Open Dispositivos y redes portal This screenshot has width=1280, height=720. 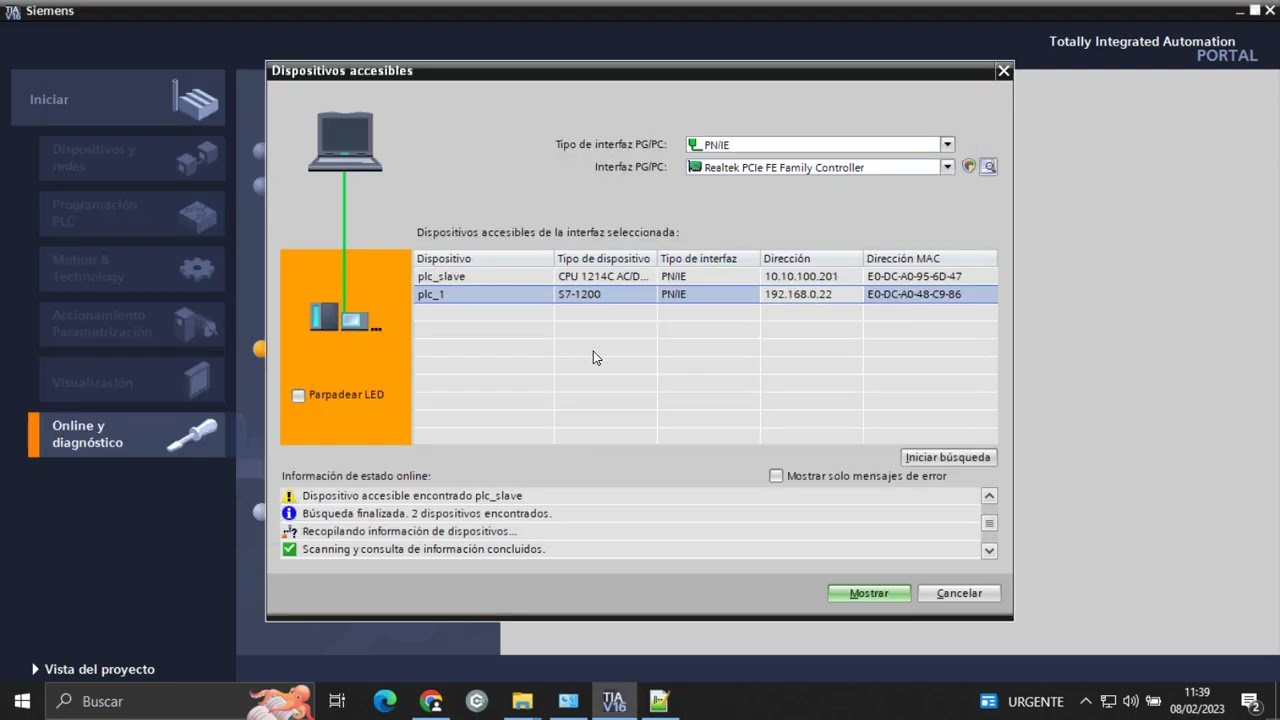click(x=132, y=158)
